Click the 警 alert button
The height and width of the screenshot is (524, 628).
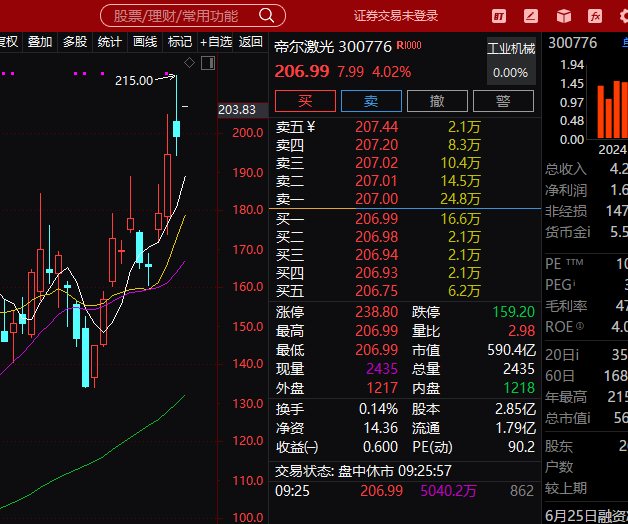point(503,101)
